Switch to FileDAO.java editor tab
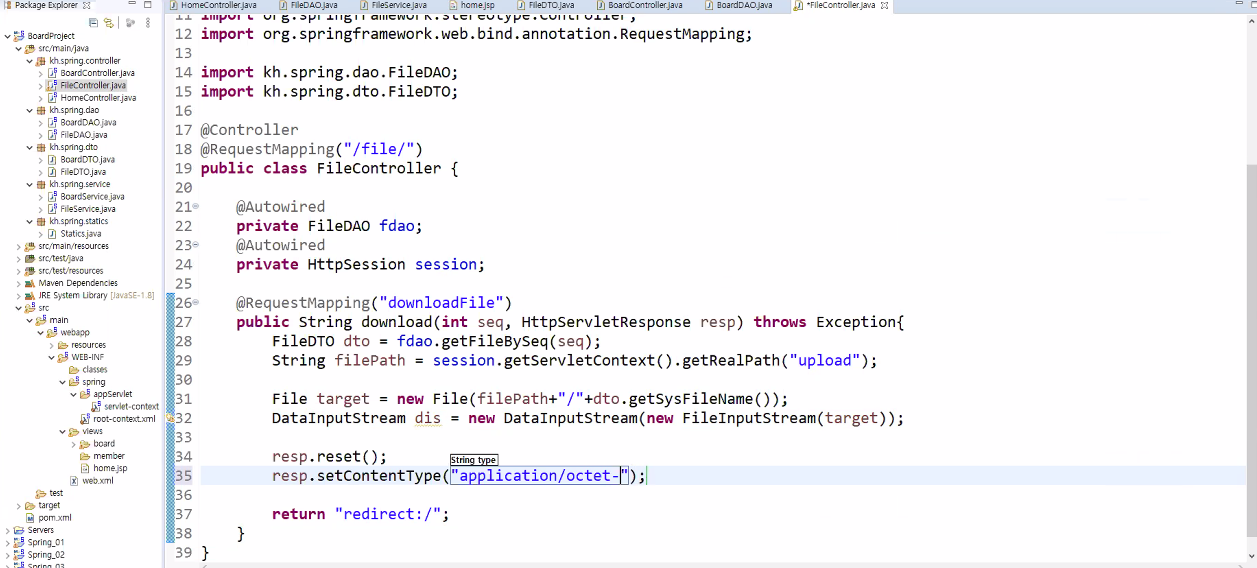This screenshot has width=1257, height=568. [x=309, y=5]
